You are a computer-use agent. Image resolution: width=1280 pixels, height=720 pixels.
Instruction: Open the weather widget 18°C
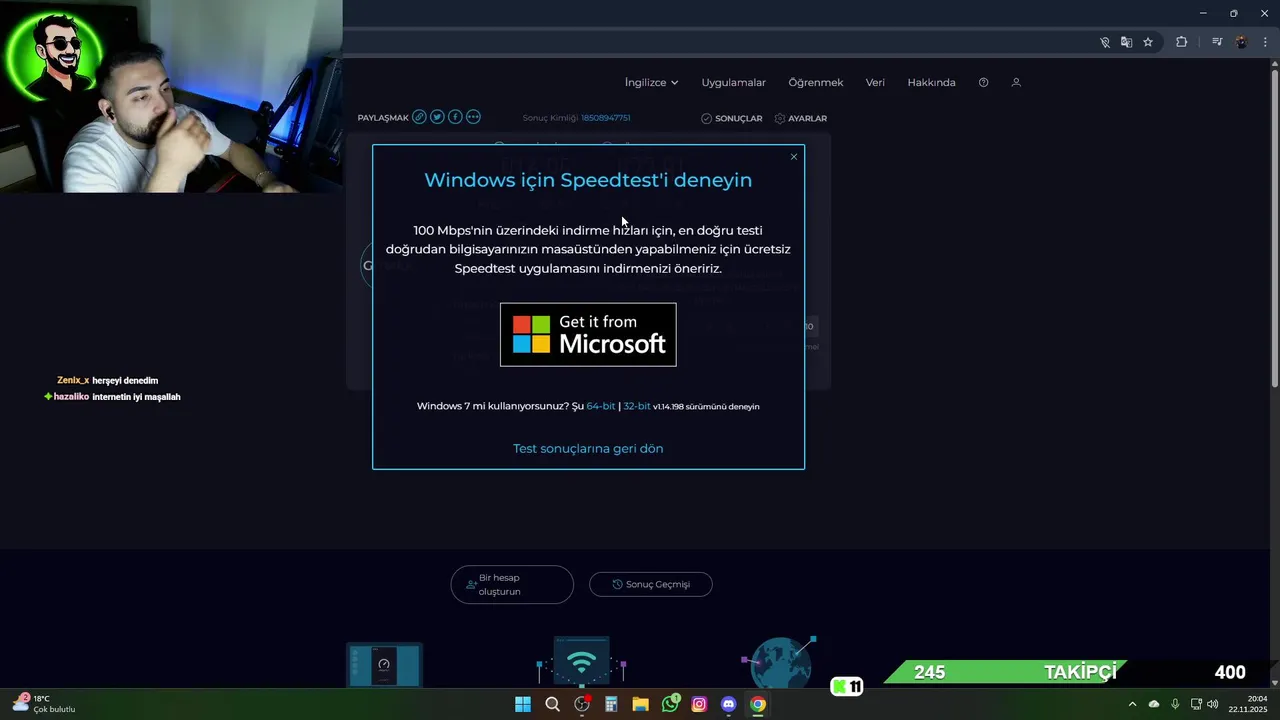pyautogui.click(x=43, y=704)
